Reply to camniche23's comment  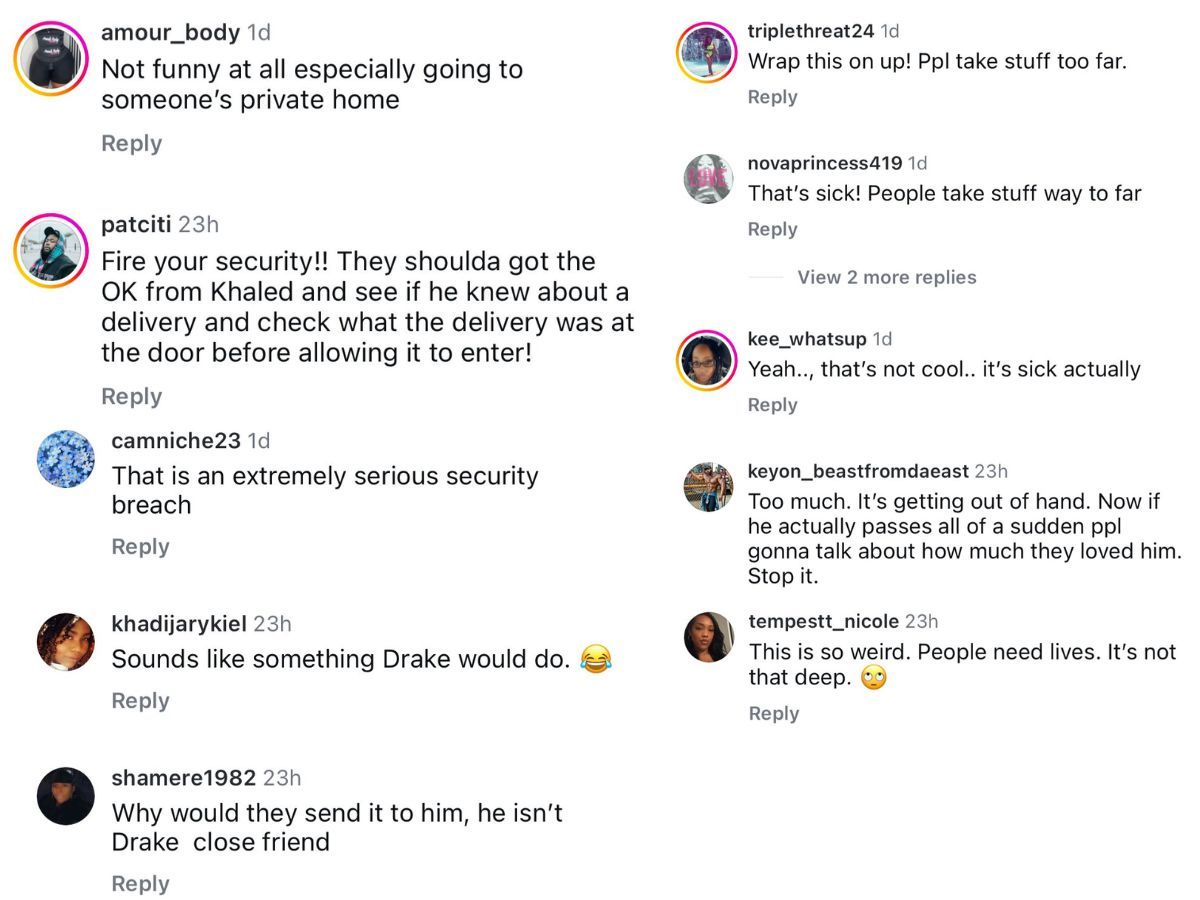(x=140, y=546)
